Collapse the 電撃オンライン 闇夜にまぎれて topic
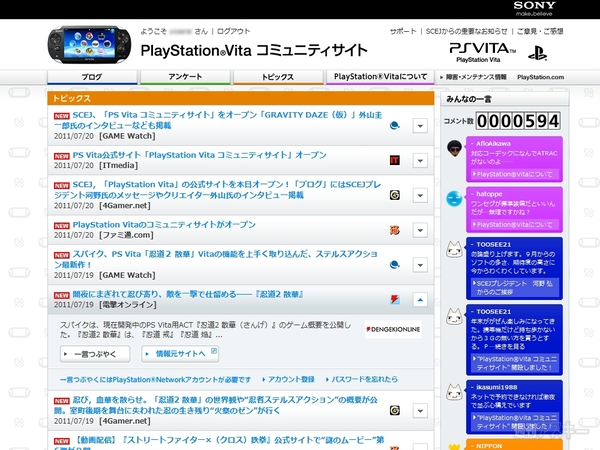Image resolution: width=600 pixels, height=450 pixels. [420, 300]
